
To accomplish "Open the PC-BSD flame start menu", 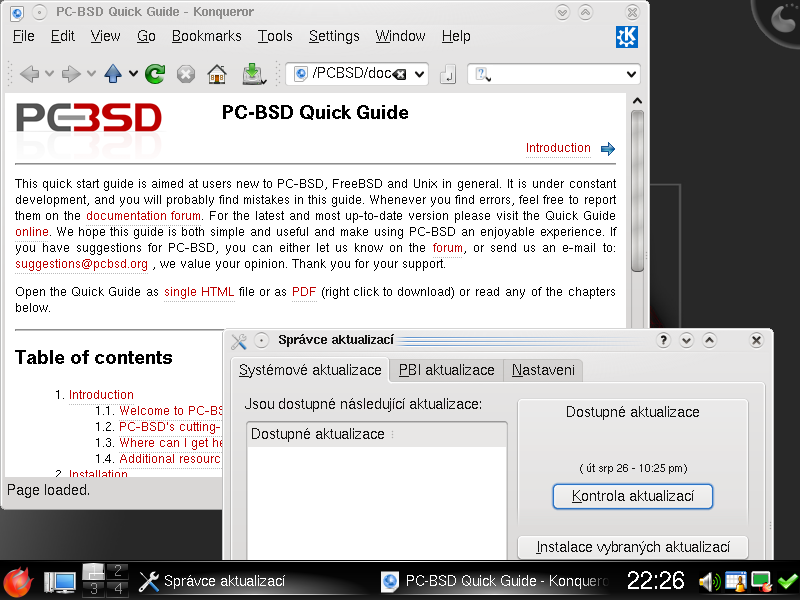I will tap(18, 582).
